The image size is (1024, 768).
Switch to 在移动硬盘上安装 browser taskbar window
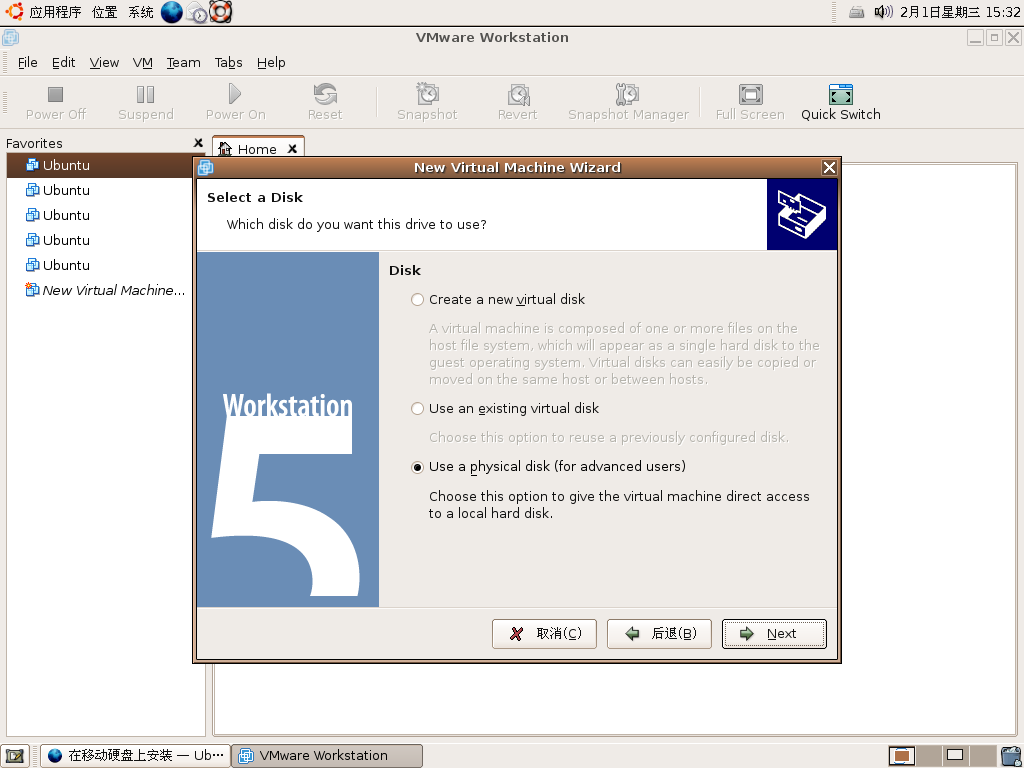click(135, 756)
